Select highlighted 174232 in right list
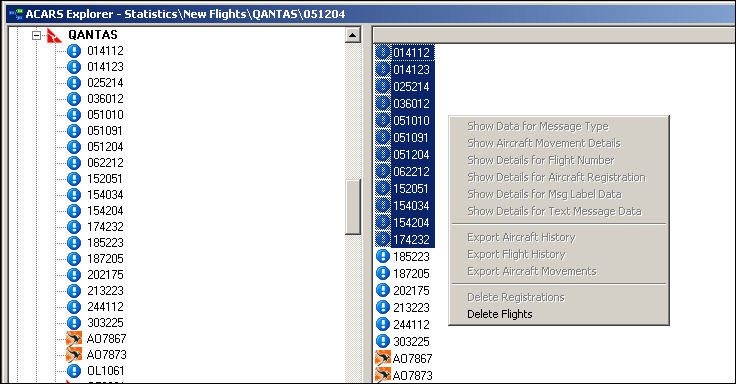 412,239
